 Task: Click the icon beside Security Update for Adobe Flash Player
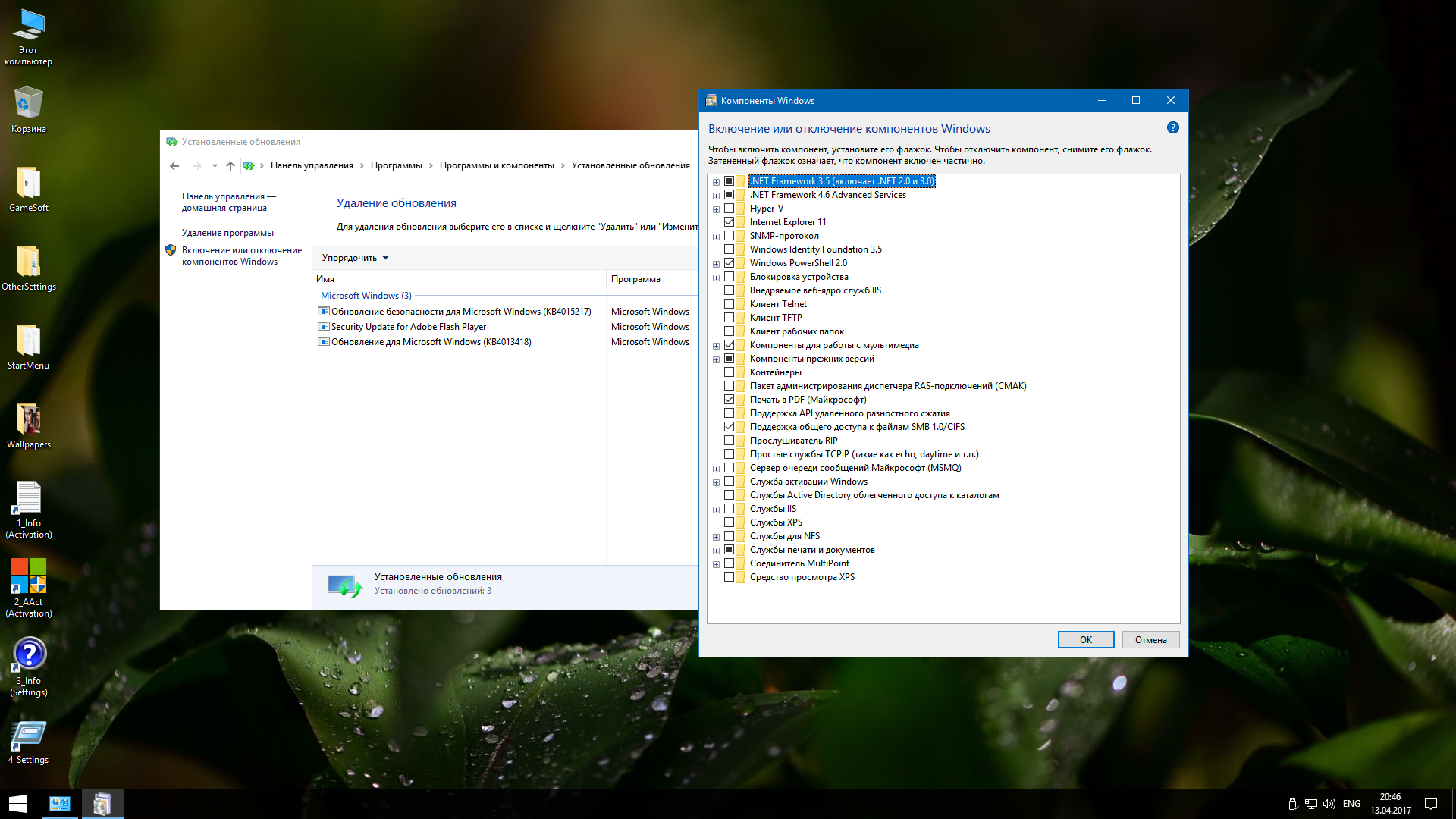coord(324,327)
